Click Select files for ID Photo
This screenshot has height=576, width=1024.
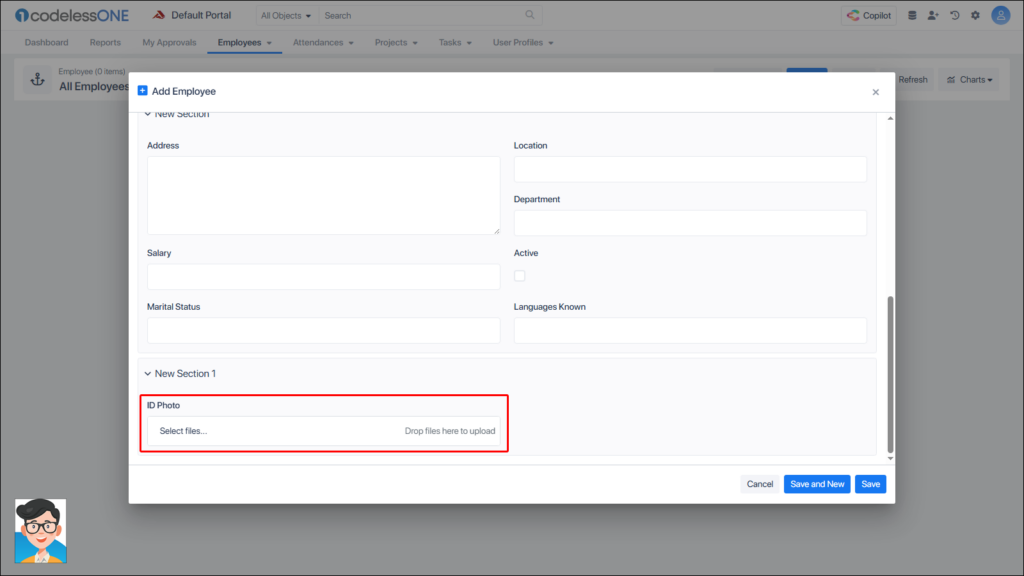(x=184, y=431)
